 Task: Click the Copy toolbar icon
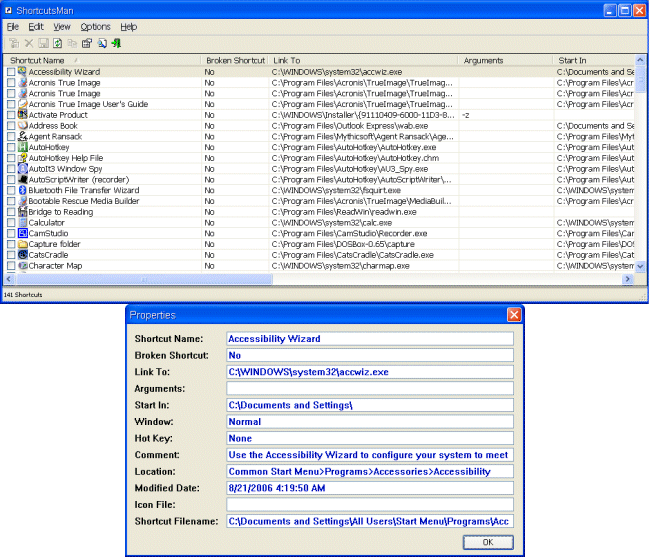coord(72,43)
